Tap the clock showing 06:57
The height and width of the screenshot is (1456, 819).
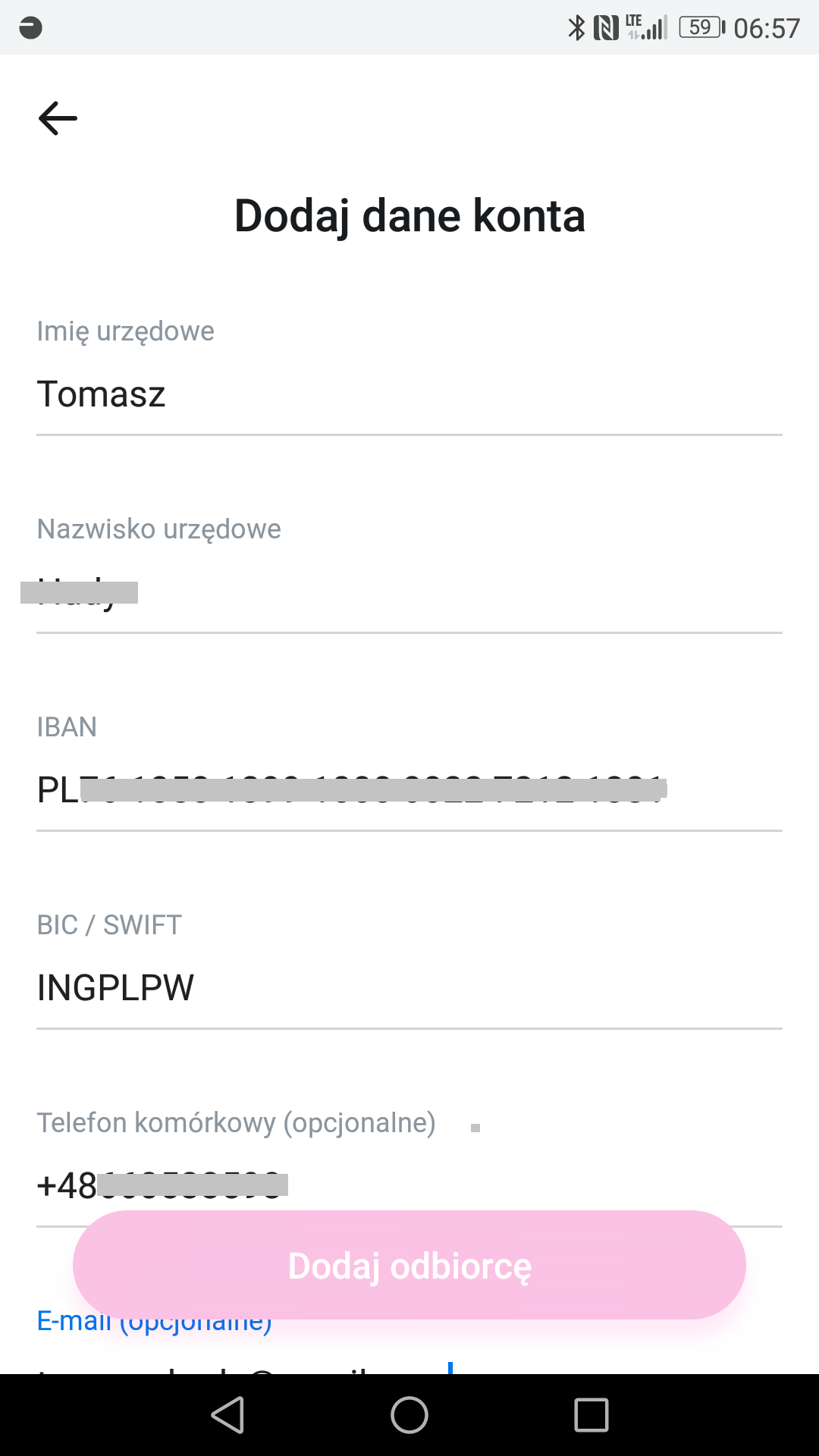[x=767, y=27]
